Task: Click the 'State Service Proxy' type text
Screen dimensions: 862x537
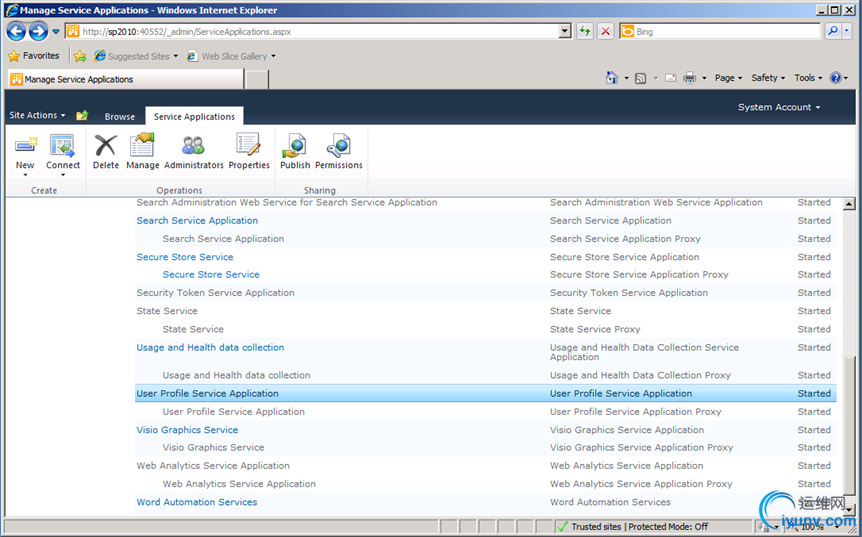Action: coord(595,329)
